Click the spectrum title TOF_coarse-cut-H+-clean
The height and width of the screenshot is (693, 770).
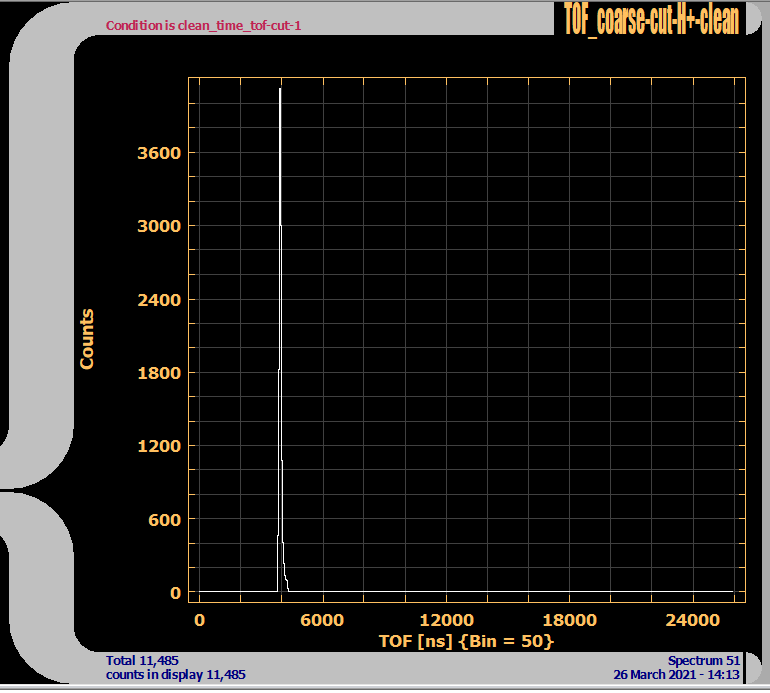click(x=651, y=20)
